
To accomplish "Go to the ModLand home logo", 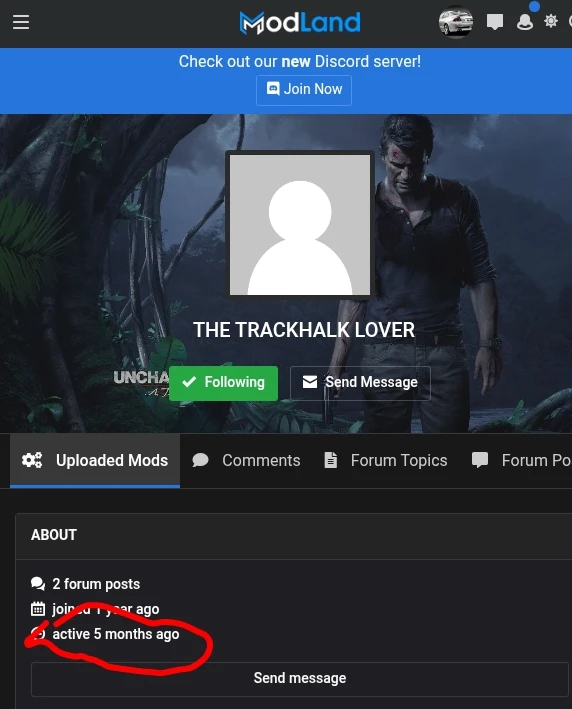I will coord(300,23).
